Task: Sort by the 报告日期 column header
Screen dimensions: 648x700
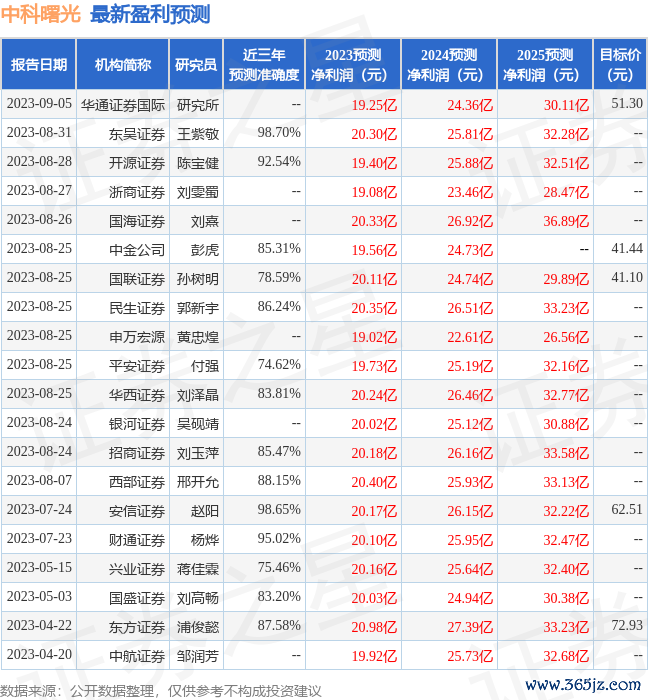Action: click(x=38, y=65)
